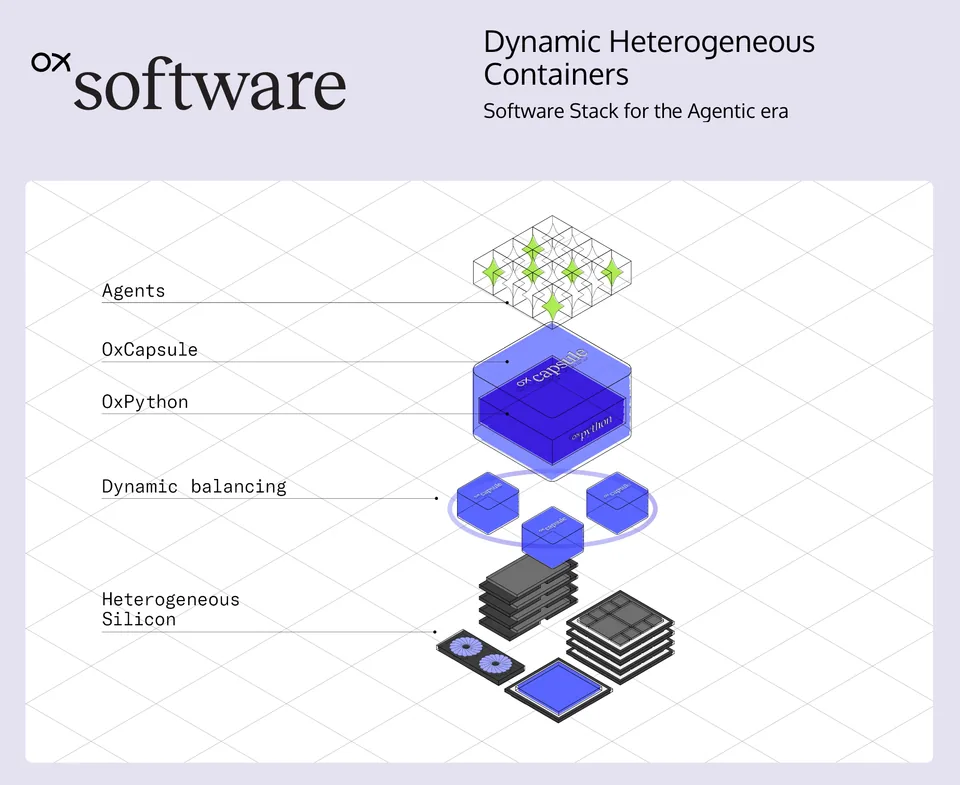960x785 pixels.
Task: Click the stacked grid-pattern chip icon
Action: [620, 637]
